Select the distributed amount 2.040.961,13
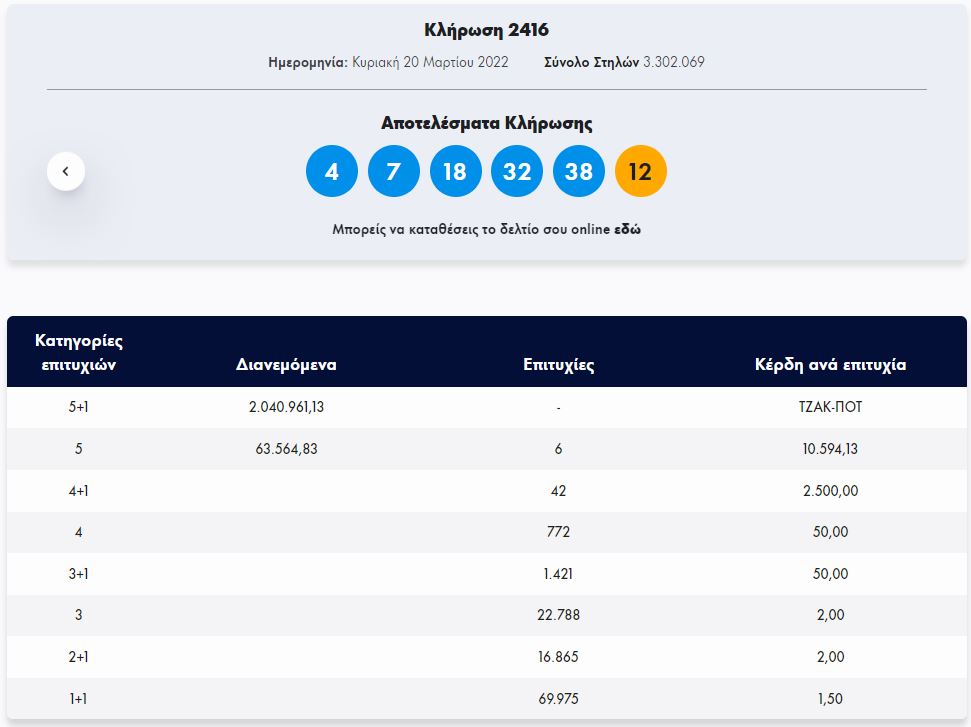Image resolution: width=971 pixels, height=727 pixels. [x=286, y=407]
